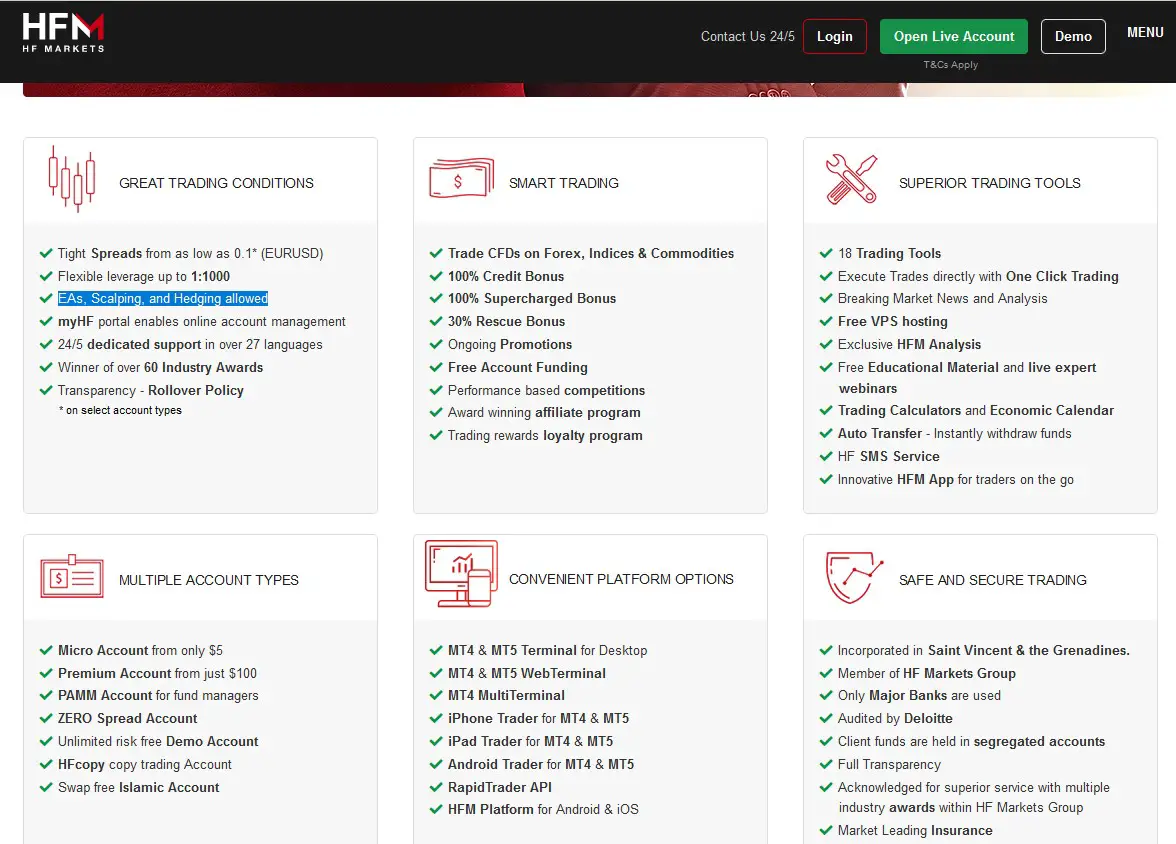Click the checkmark beside ZERO Spread Account
The width and height of the screenshot is (1176, 844).
(46, 718)
